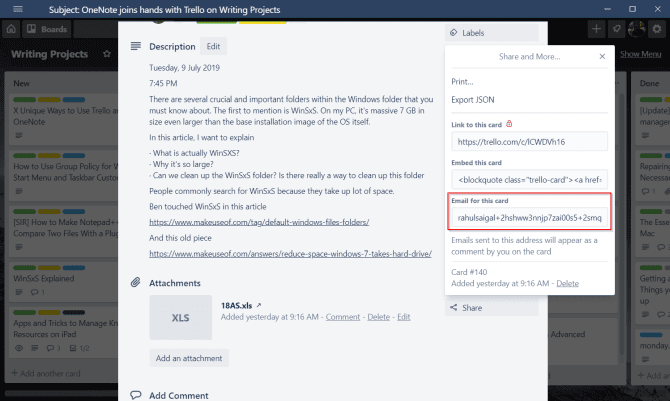Click the New list title
This screenshot has height=401, width=670.
[x=21, y=83]
